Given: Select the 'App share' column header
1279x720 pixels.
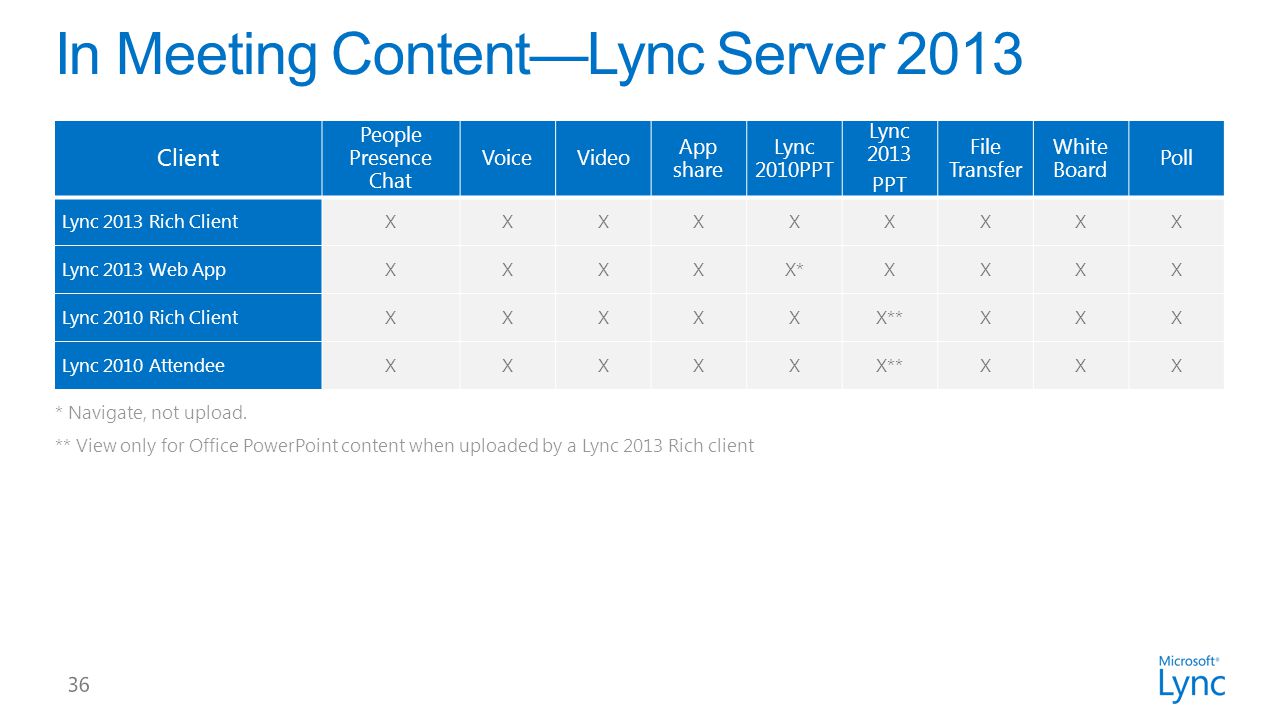Looking at the screenshot, I should 698,158.
